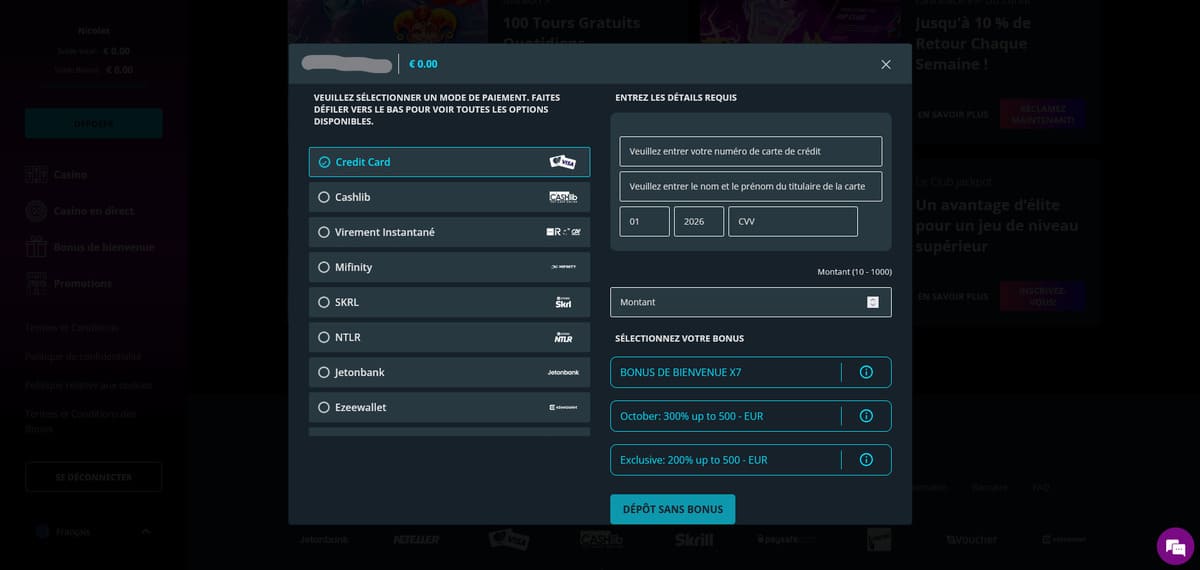
Task: Pick Jetonbank payment option
Action: coord(449,372)
